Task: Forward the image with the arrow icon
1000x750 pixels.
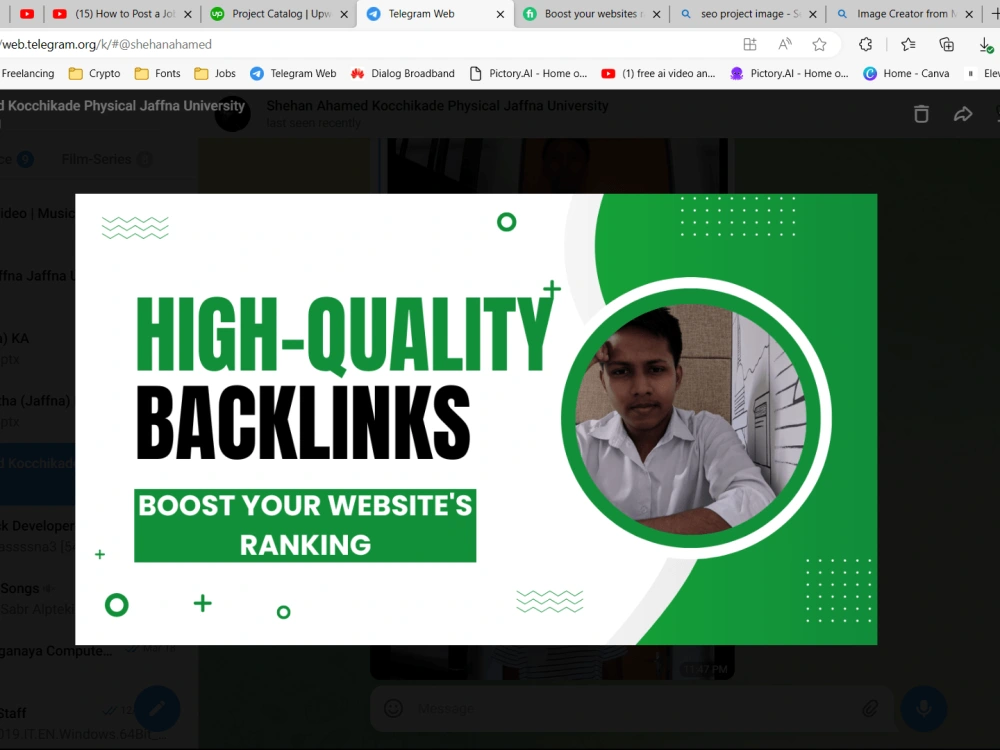Action: pyautogui.click(x=963, y=114)
